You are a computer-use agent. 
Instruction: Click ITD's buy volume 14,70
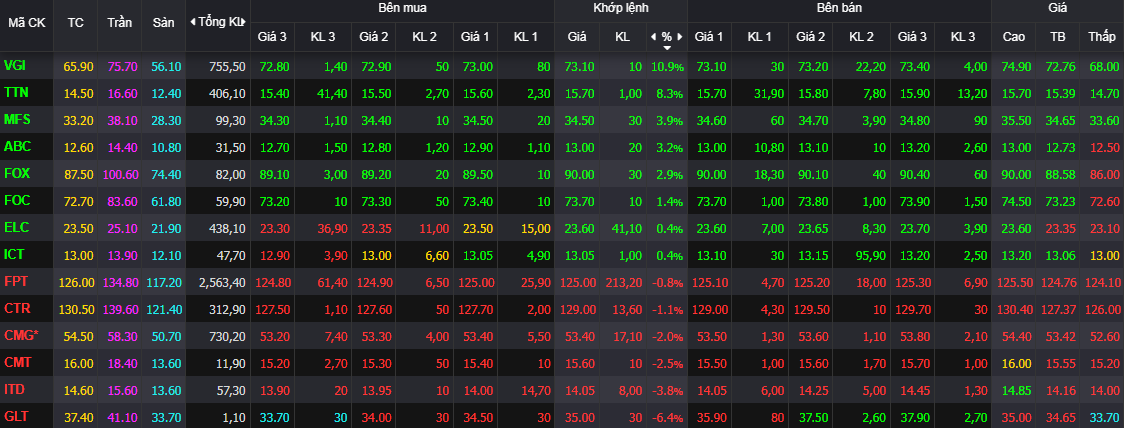pyautogui.click(x=536, y=389)
